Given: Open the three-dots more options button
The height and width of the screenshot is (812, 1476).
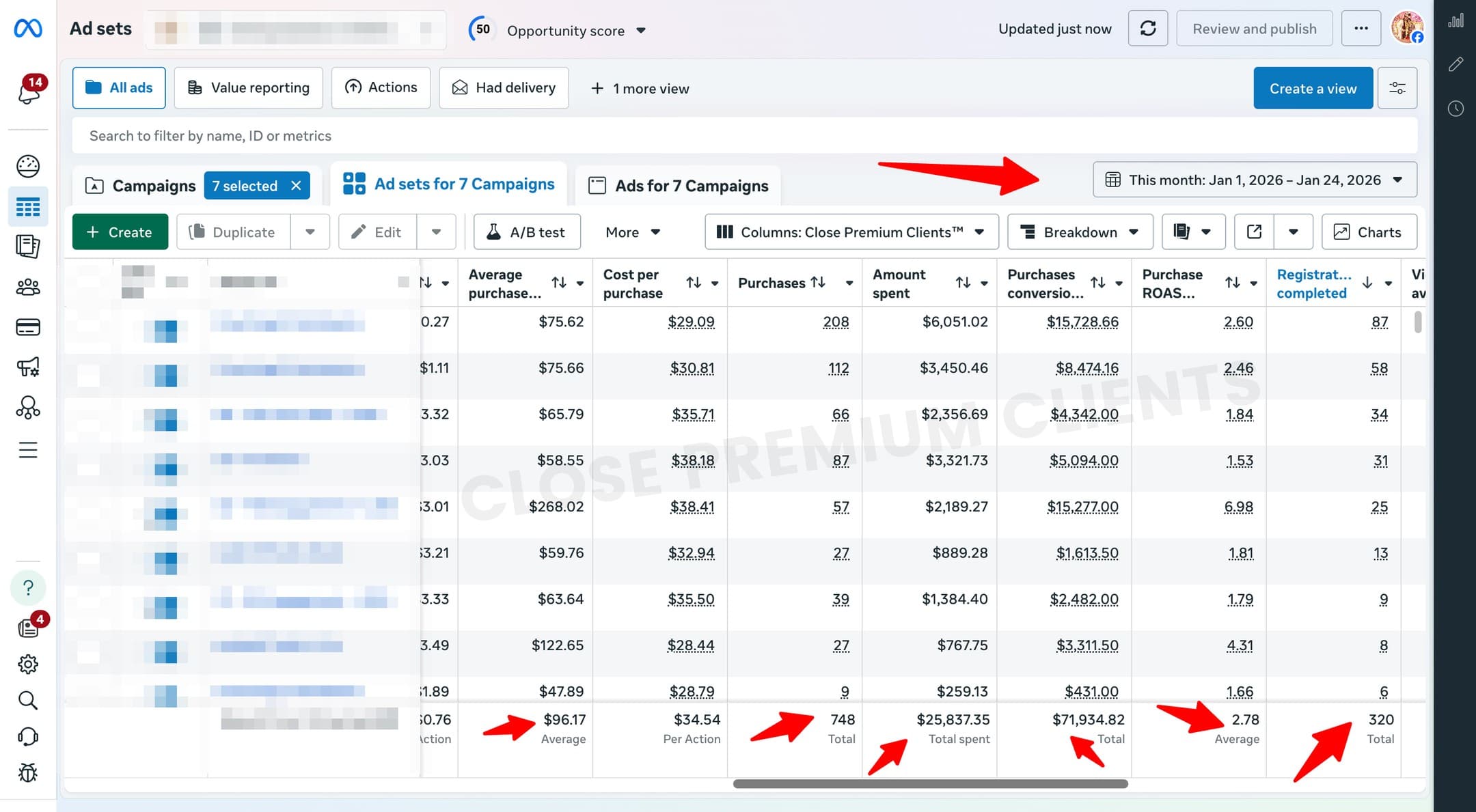Looking at the screenshot, I should pos(1361,29).
